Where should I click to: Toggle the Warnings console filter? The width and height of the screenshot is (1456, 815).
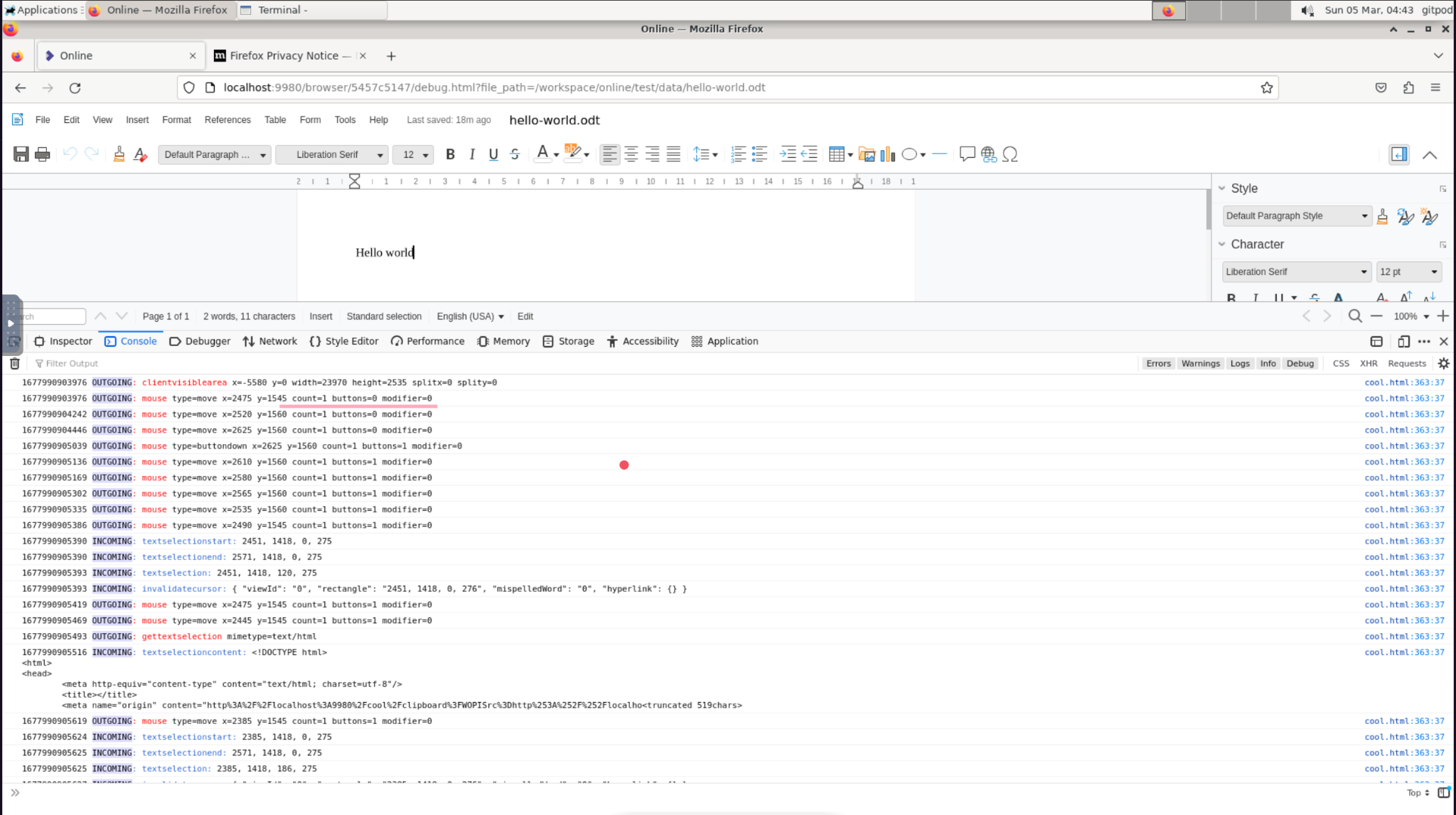(x=1200, y=363)
